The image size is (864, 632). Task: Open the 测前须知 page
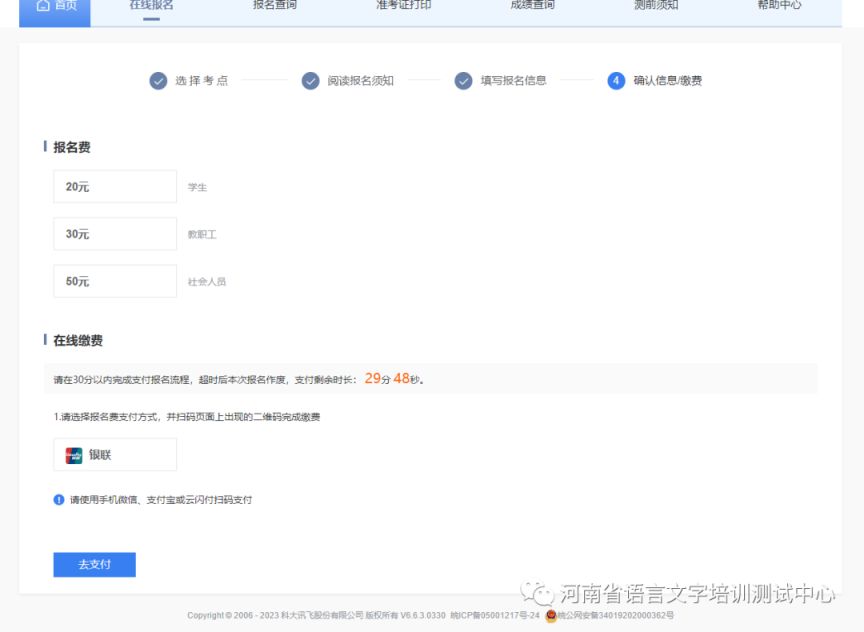[655, 6]
